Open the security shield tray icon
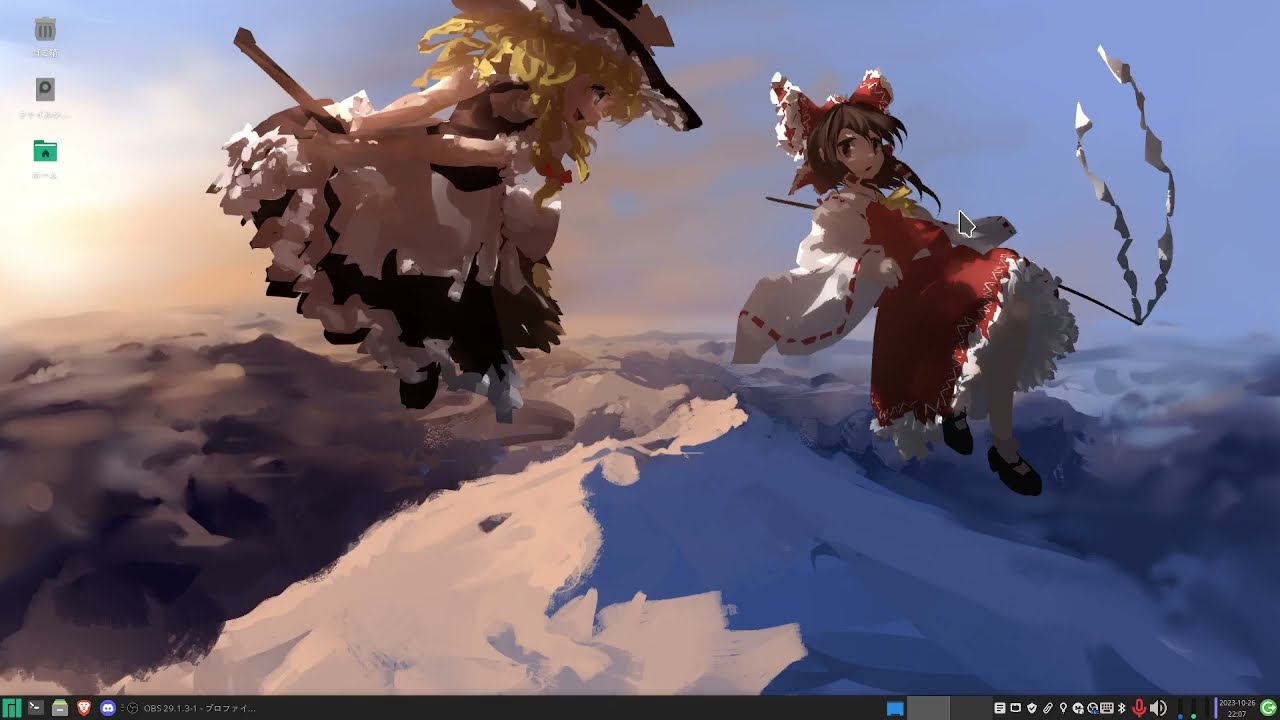Viewport: 1280px width, 720px height. point(1032,708)
